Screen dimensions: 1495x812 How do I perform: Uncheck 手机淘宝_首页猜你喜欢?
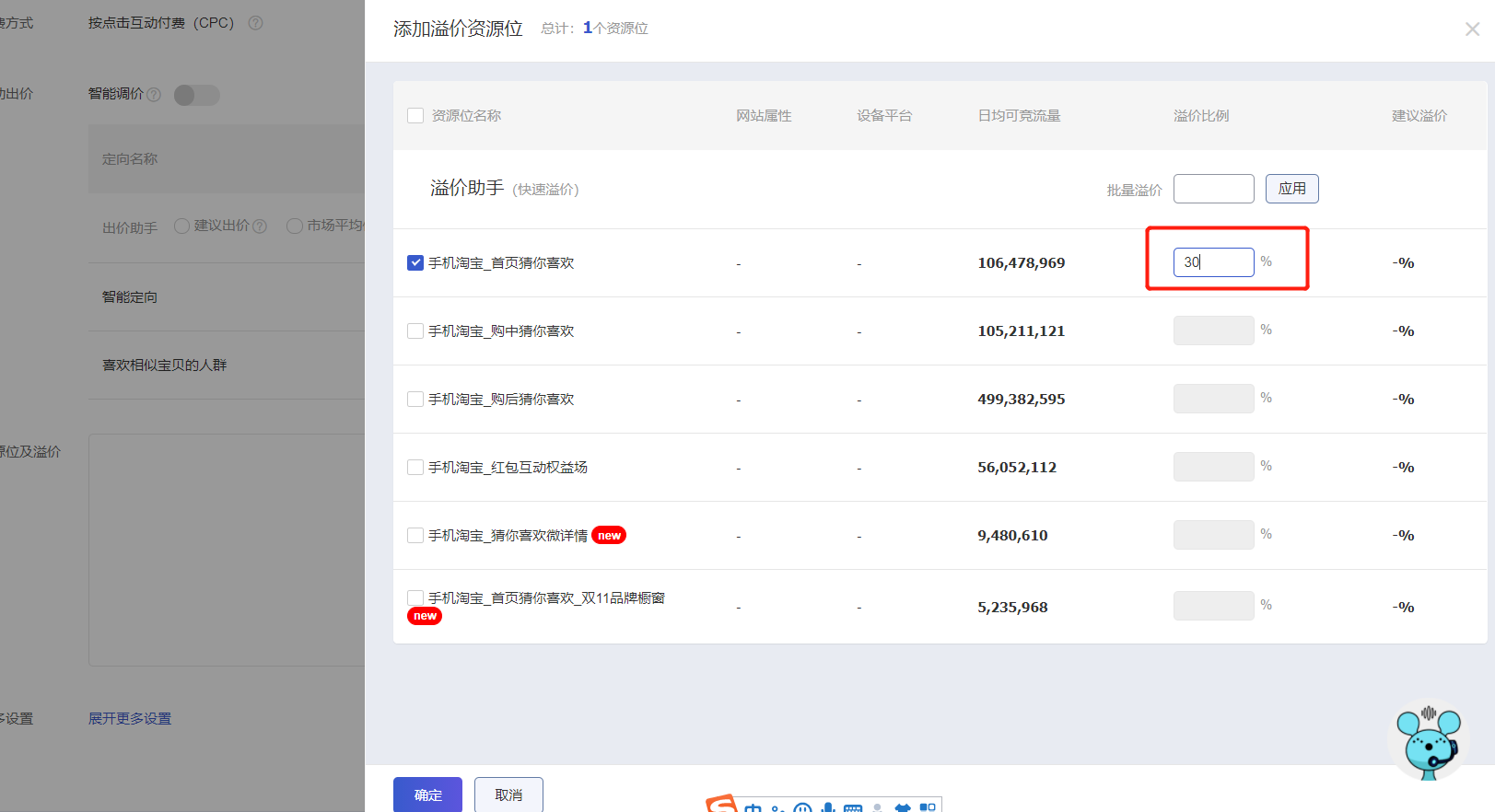tap(415, 262)
